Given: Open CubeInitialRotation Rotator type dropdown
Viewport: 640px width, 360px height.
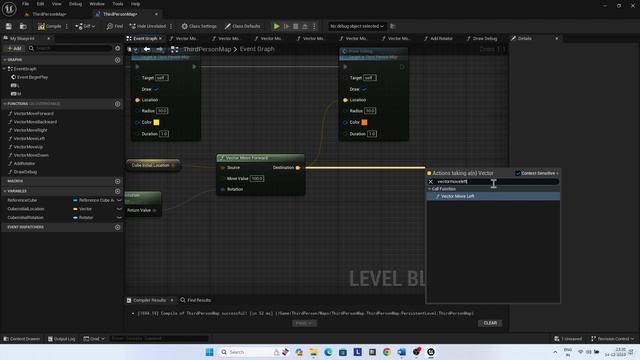Looking at the screenshot, I should [97, 218].
